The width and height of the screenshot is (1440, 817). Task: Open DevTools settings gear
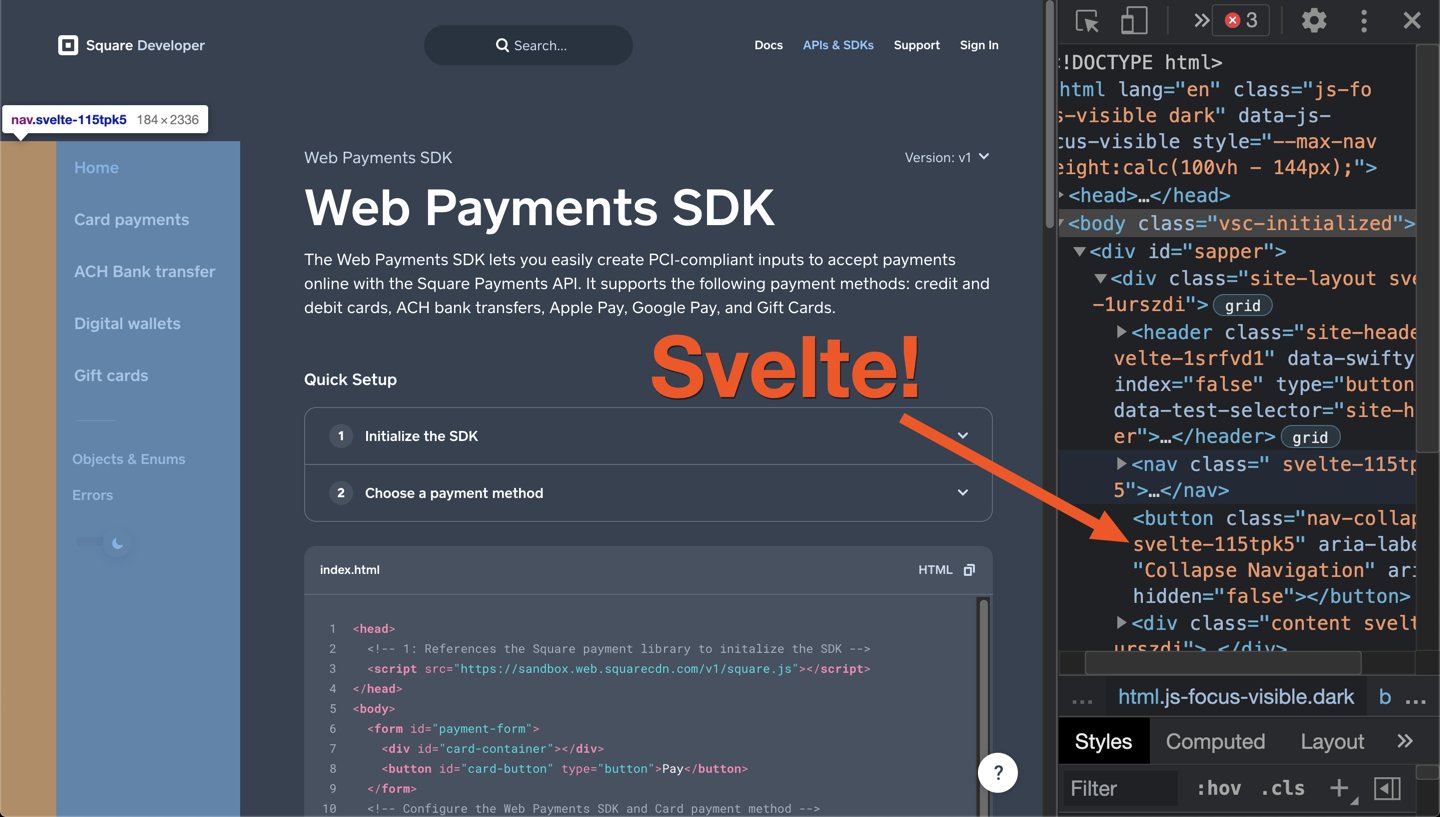(x=1314, y=20)
